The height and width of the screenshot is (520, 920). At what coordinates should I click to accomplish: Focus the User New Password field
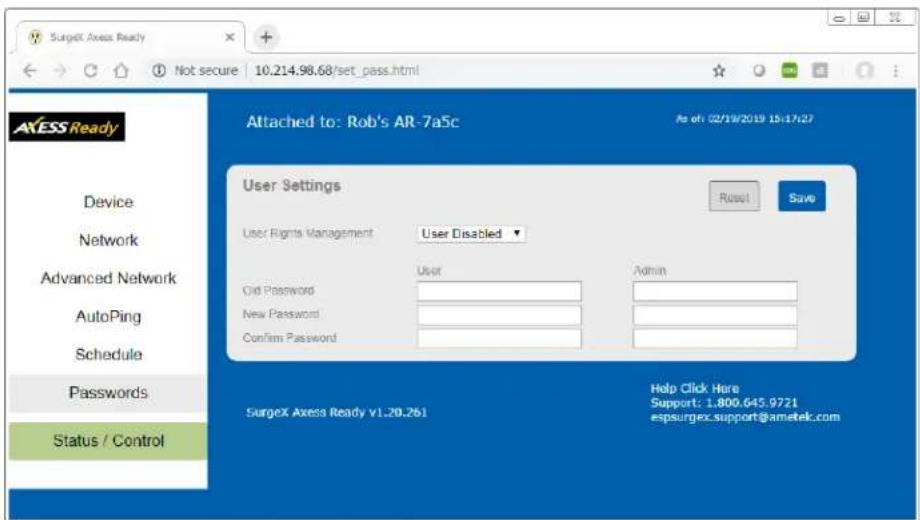(x=499, y=315)
